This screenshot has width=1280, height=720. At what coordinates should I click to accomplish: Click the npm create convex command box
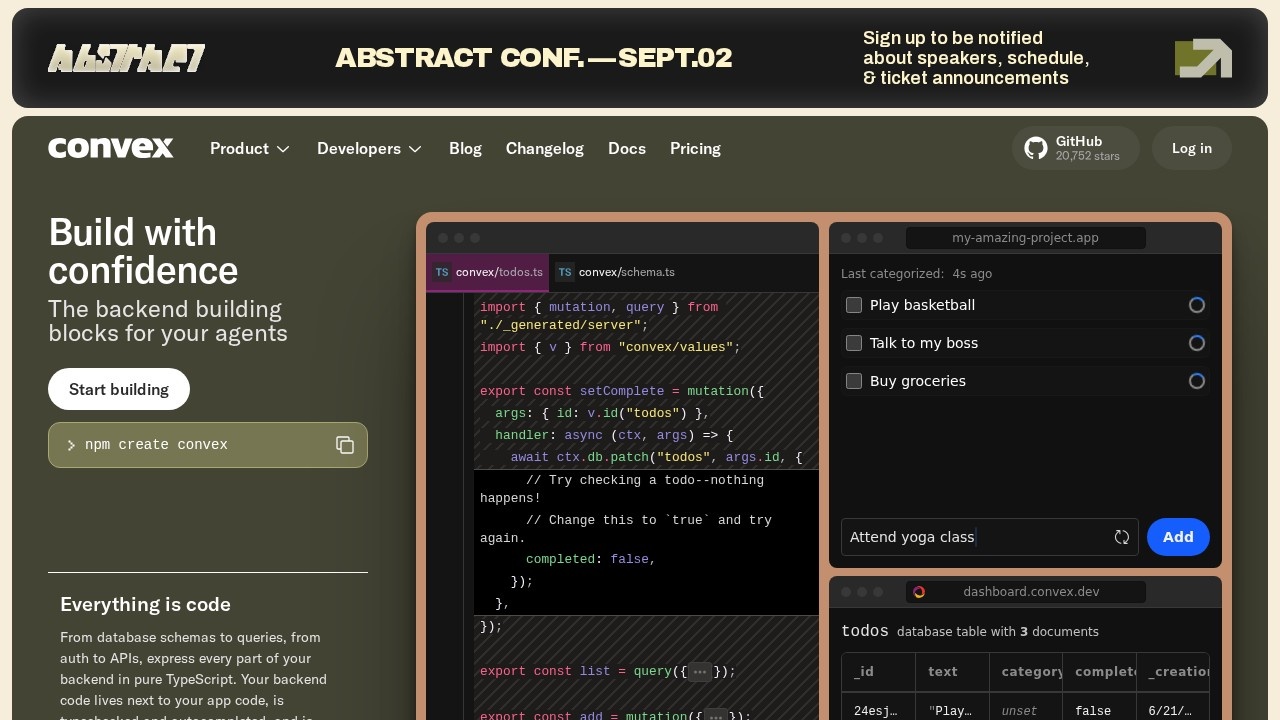pos(208,445)
